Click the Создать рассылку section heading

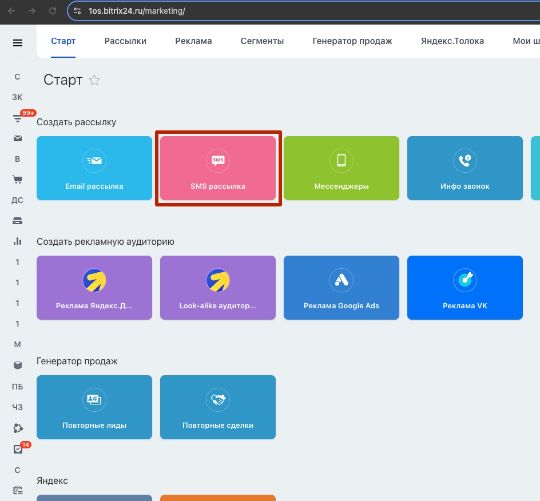coord(76,122)
